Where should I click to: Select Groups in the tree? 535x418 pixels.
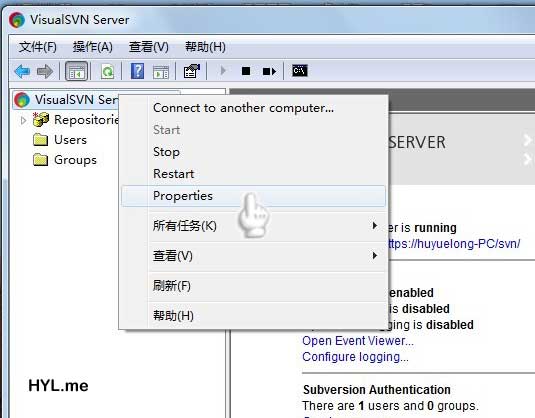tap(75, 160)
